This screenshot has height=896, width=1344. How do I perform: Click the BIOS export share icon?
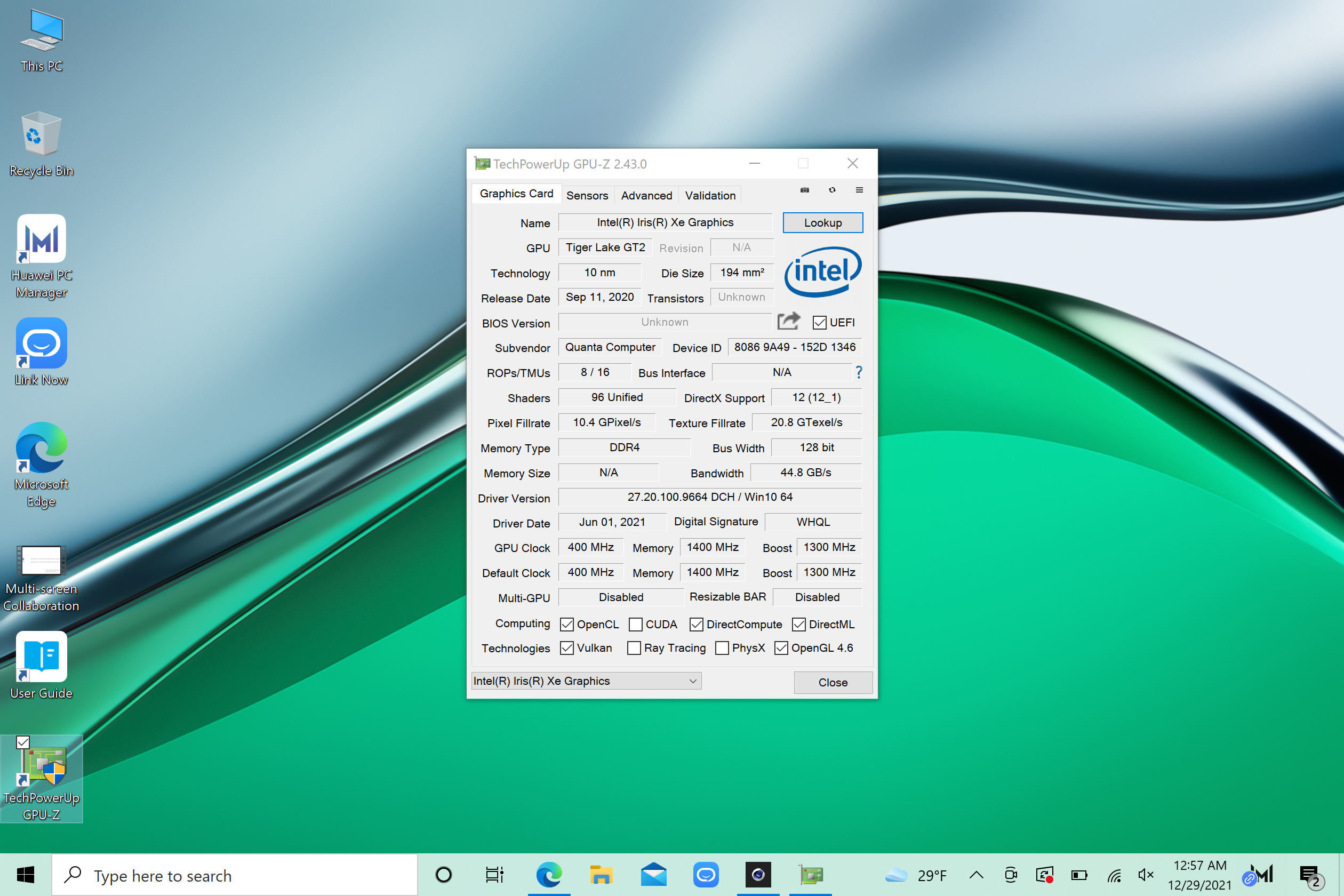(789, 322)
